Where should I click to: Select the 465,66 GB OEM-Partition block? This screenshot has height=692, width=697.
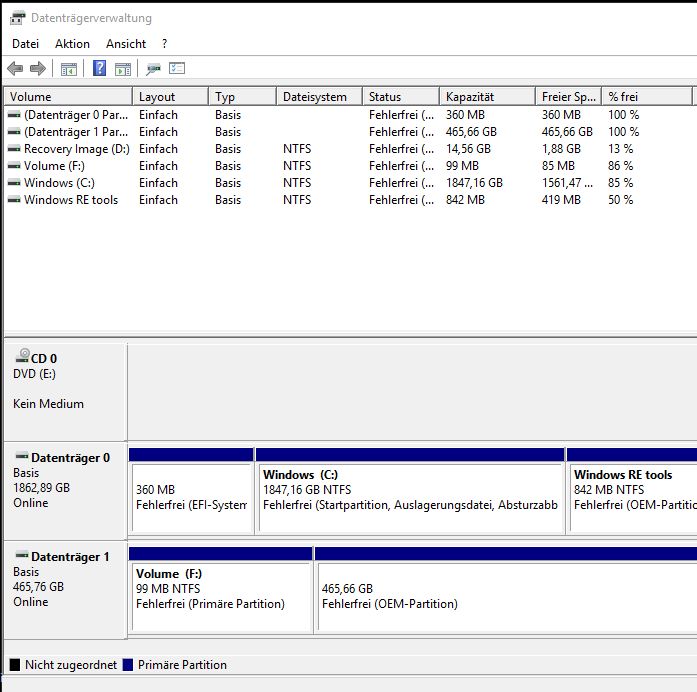[x=506, y=589]
